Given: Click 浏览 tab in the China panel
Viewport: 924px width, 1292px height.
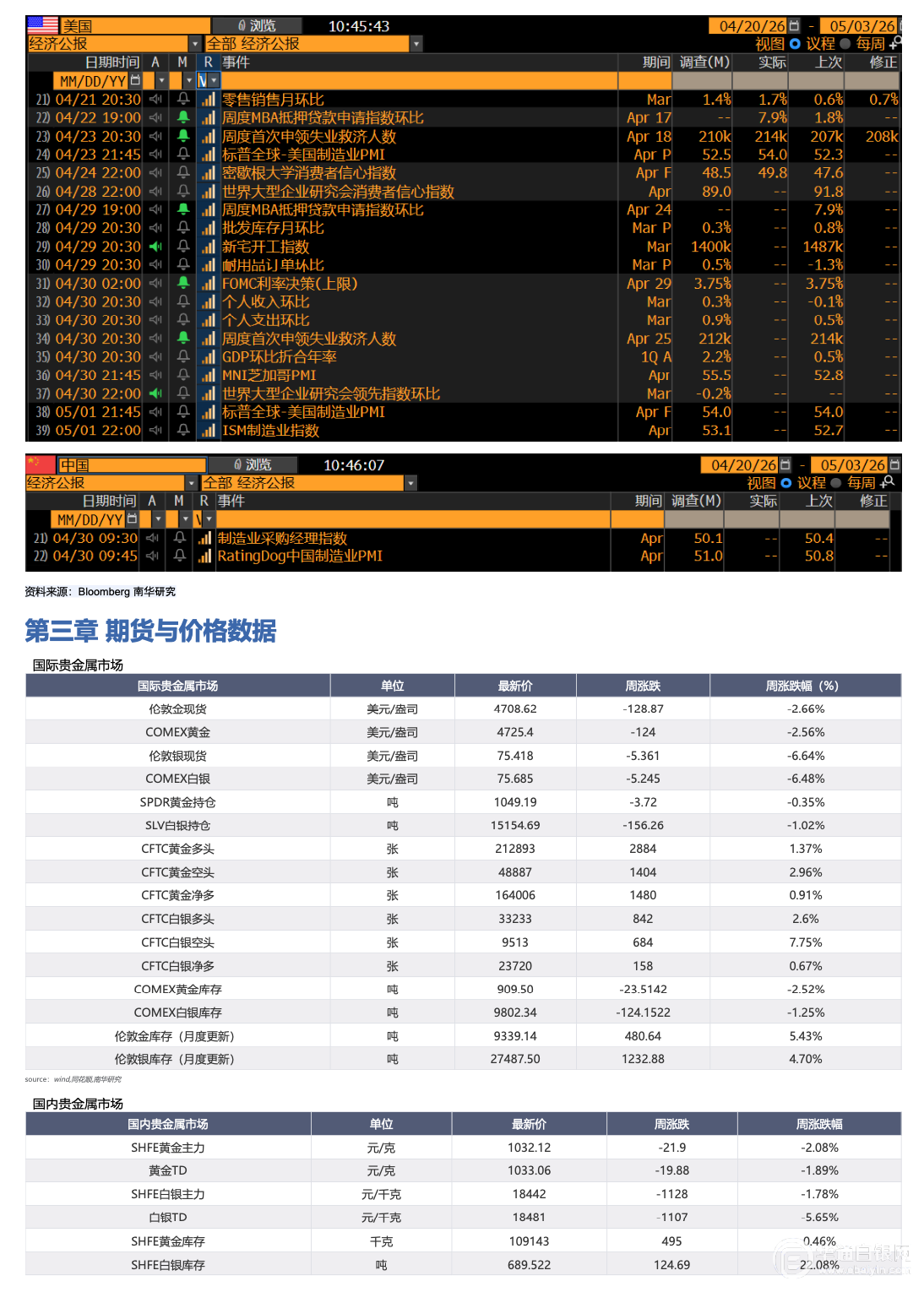Looking at the screenshot, I should (x=253, y=464).
